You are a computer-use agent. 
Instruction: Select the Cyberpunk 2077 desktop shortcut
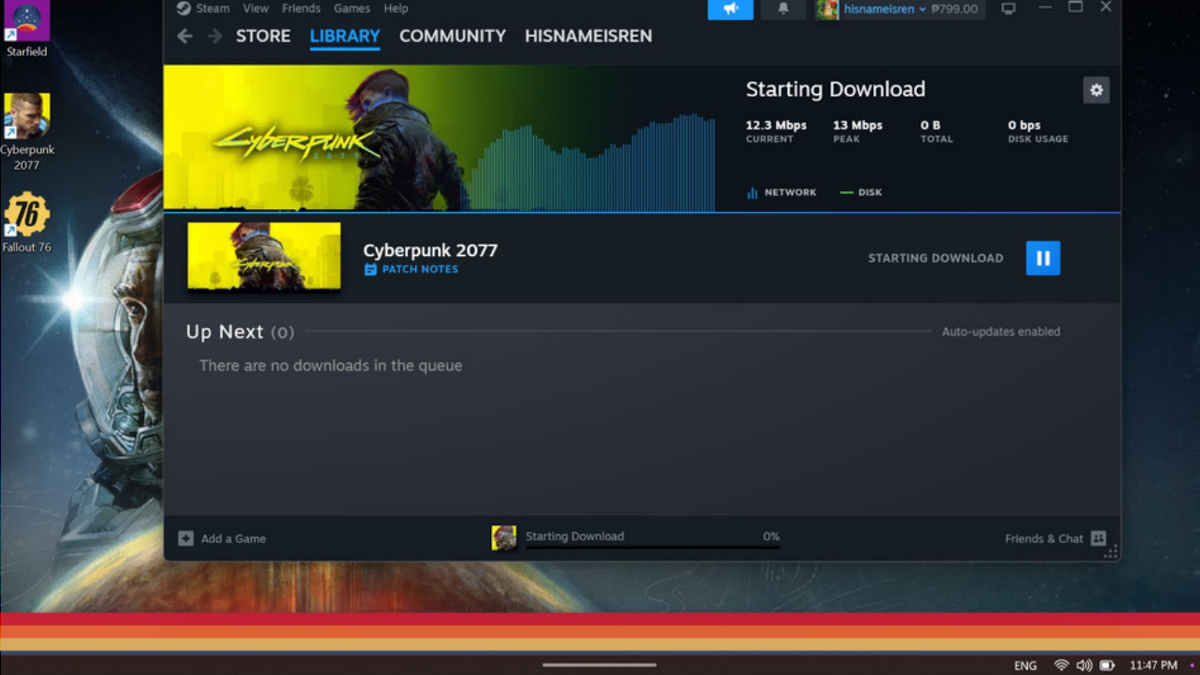[27, 131]
